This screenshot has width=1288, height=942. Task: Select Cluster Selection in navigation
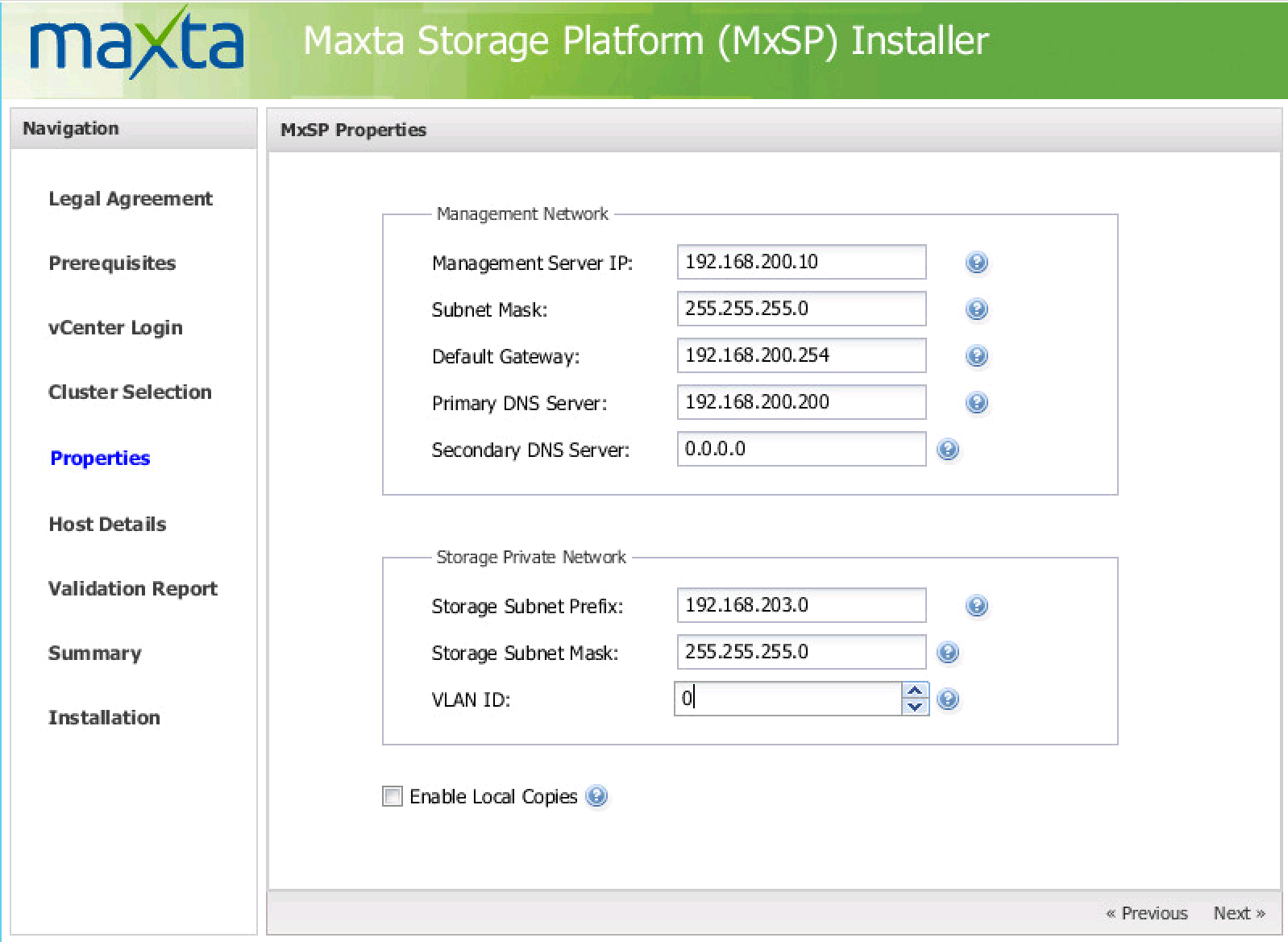click(130, 392)
